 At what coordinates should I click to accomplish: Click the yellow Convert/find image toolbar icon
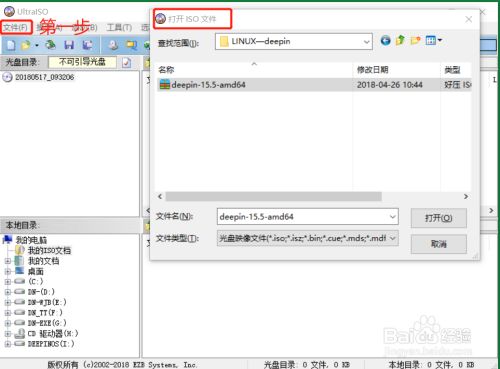[x=131, y=45]
